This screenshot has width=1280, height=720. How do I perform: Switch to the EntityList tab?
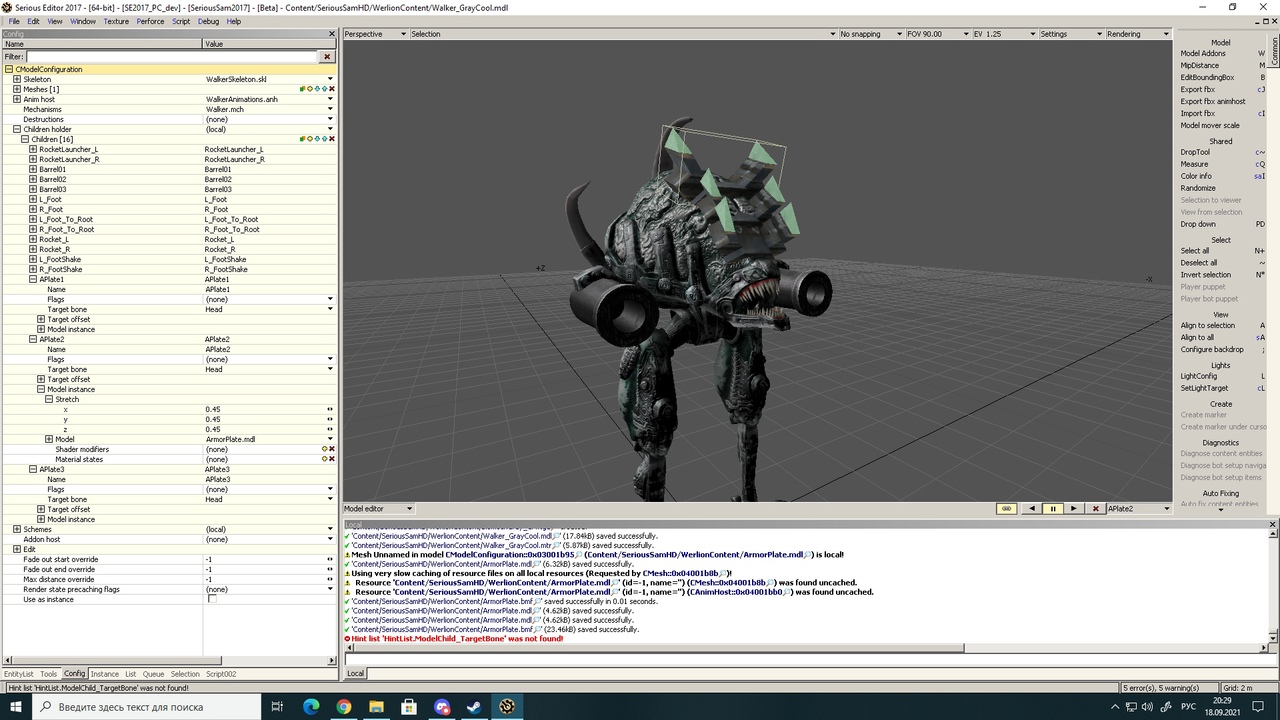[18, 674]
